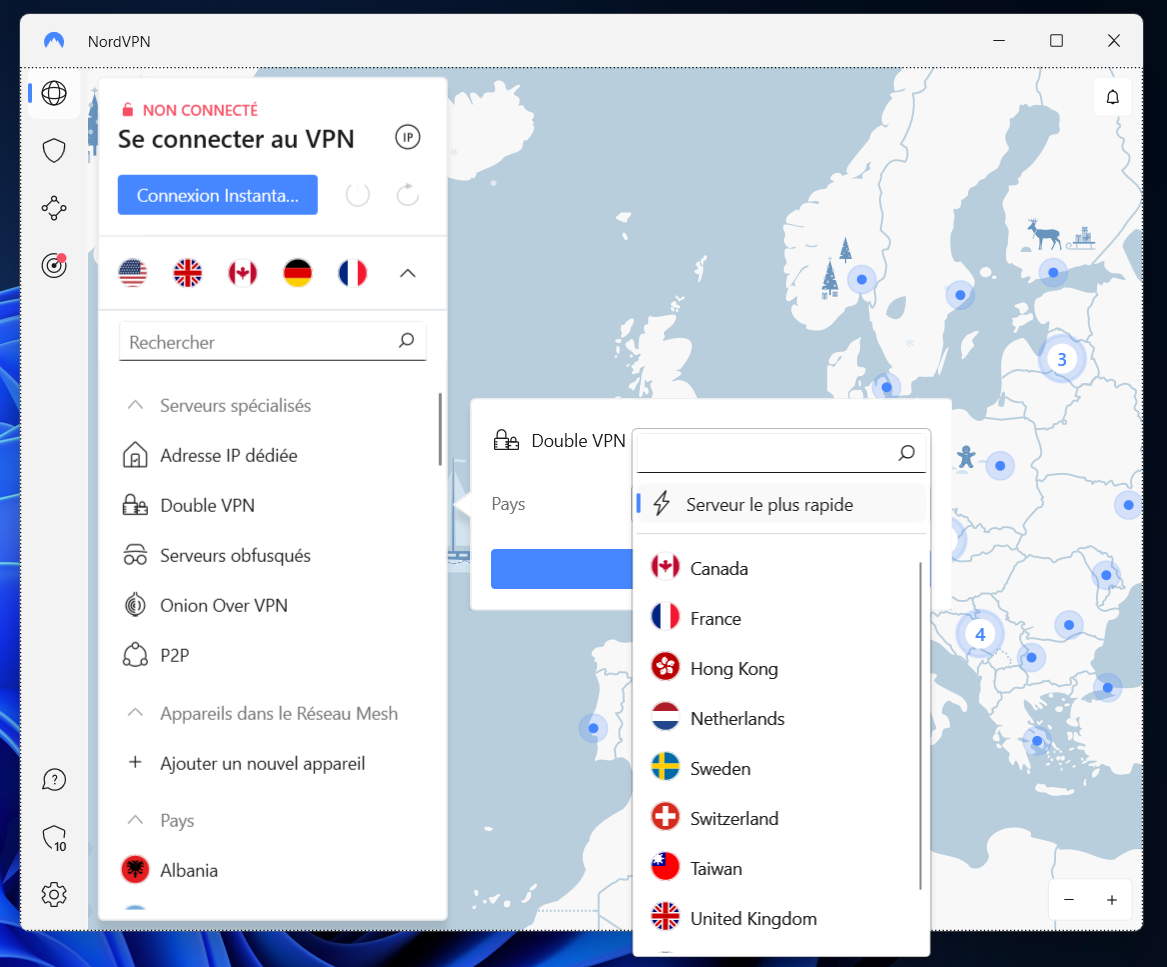Show IP address info icon
Screen dimensions: 1167x967
(407, 137)
